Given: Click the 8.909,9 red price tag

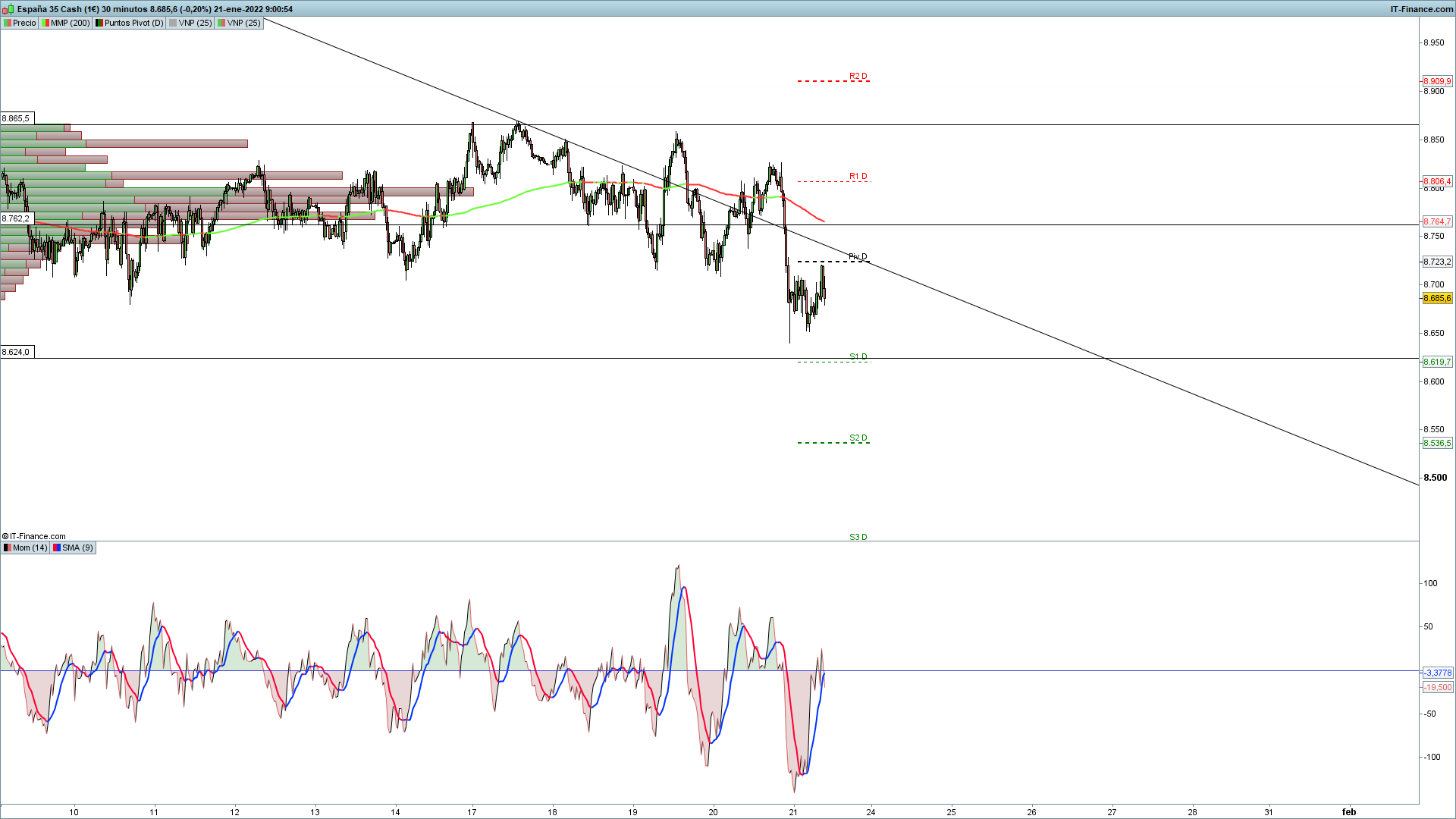Looking at the screenshot, I should click(1437, 81).
